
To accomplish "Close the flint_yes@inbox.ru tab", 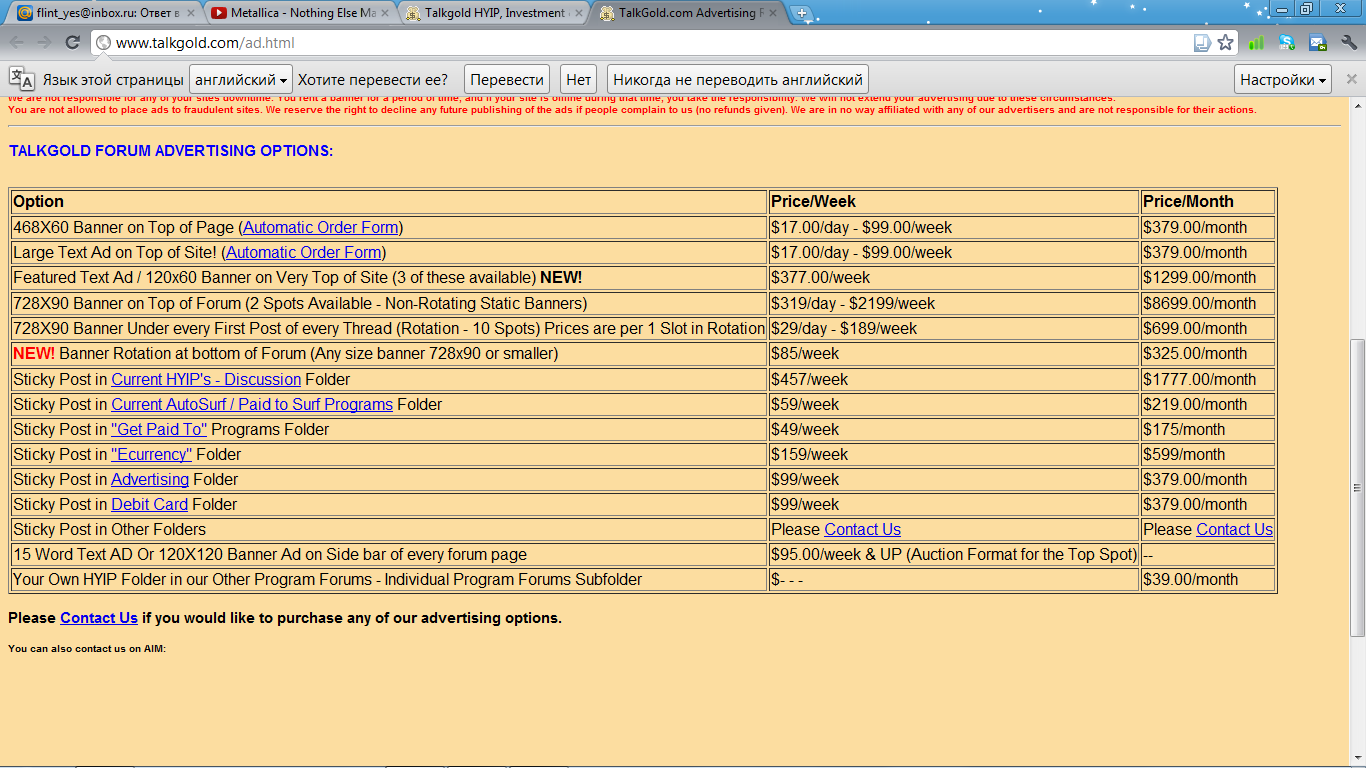I will tap(191, 14).
